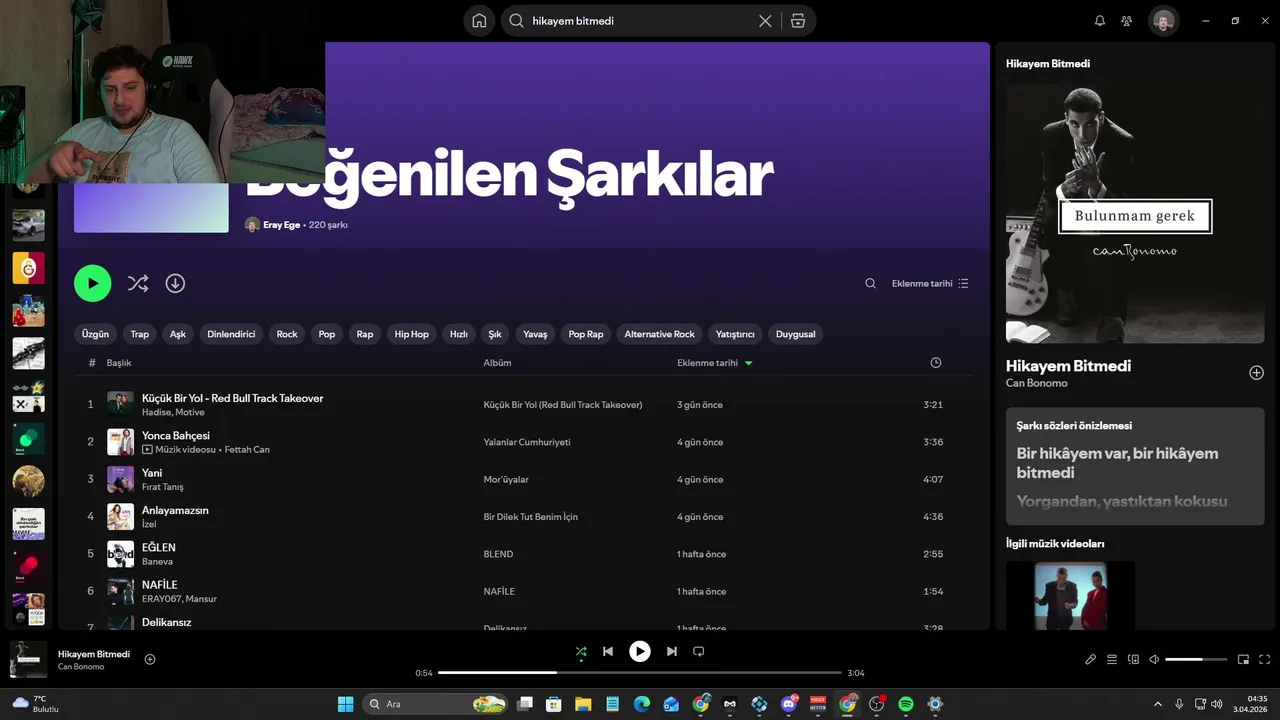Open the notifications bell
Screen dimensions: 1280x720
coord(1100,21)
